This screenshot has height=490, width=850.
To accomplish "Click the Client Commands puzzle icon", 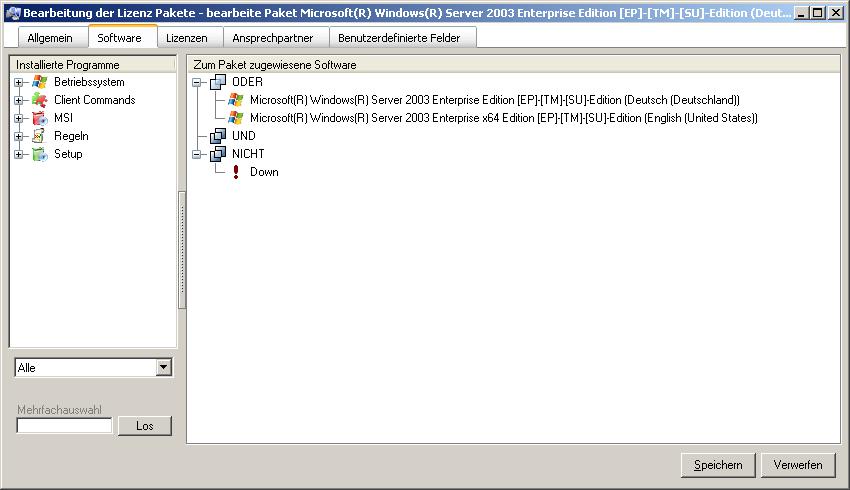I will pyautogui.click(x=40, y=100).
